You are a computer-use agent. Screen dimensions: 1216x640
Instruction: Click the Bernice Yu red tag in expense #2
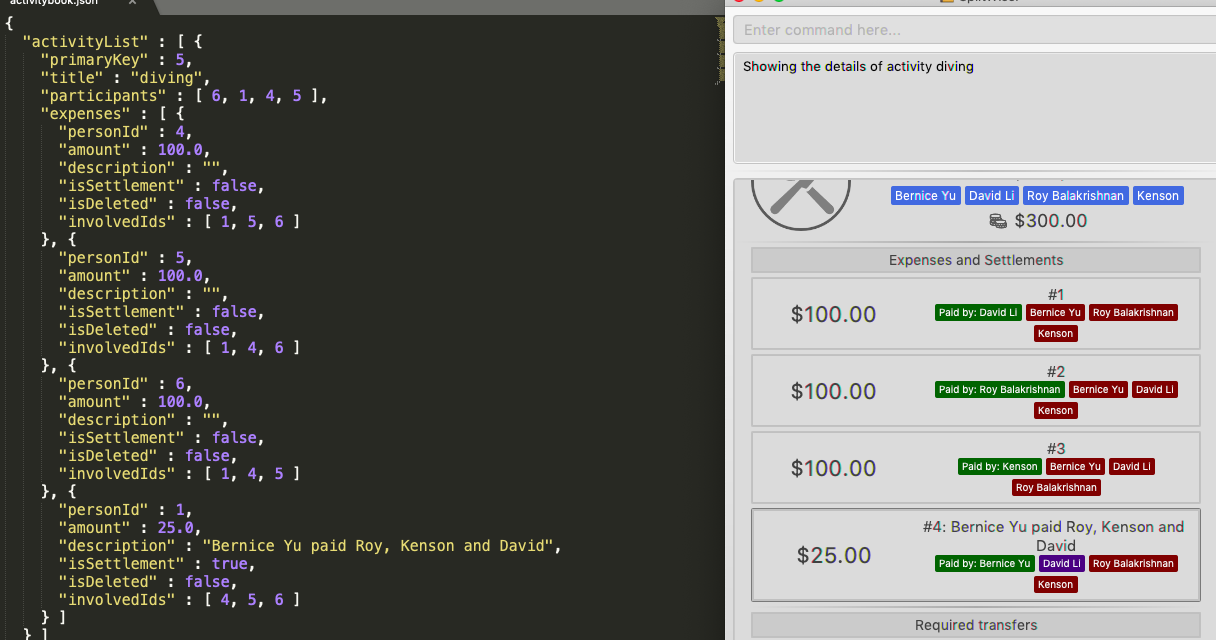[x=1098, y=390]
